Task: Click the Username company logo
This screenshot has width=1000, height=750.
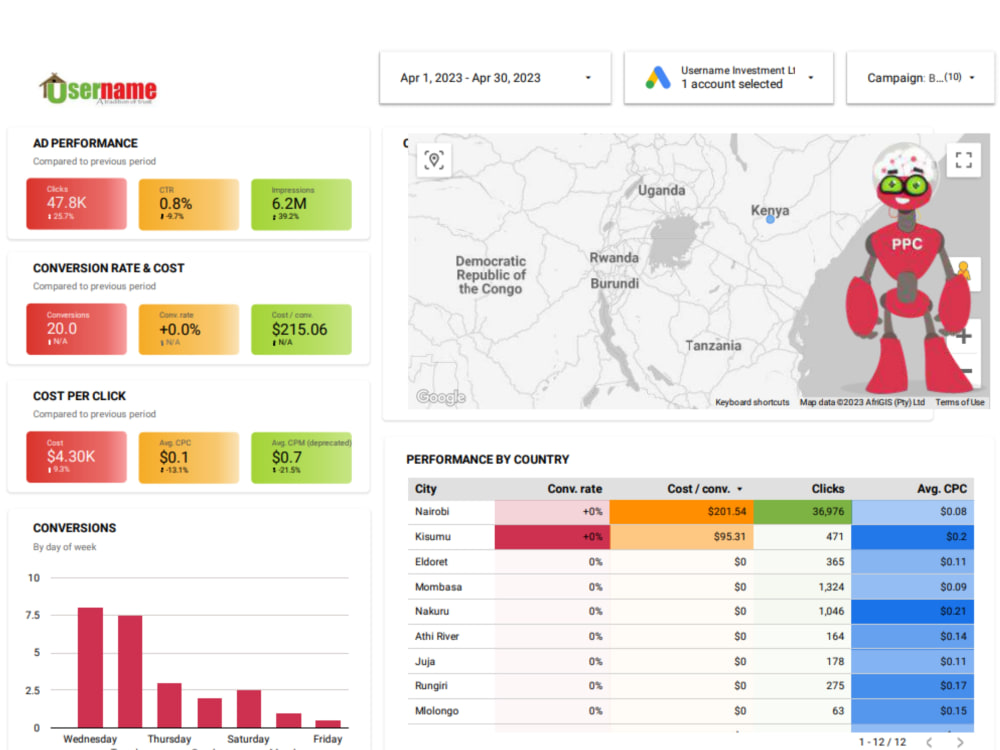Action: click(x=98, y=89)
